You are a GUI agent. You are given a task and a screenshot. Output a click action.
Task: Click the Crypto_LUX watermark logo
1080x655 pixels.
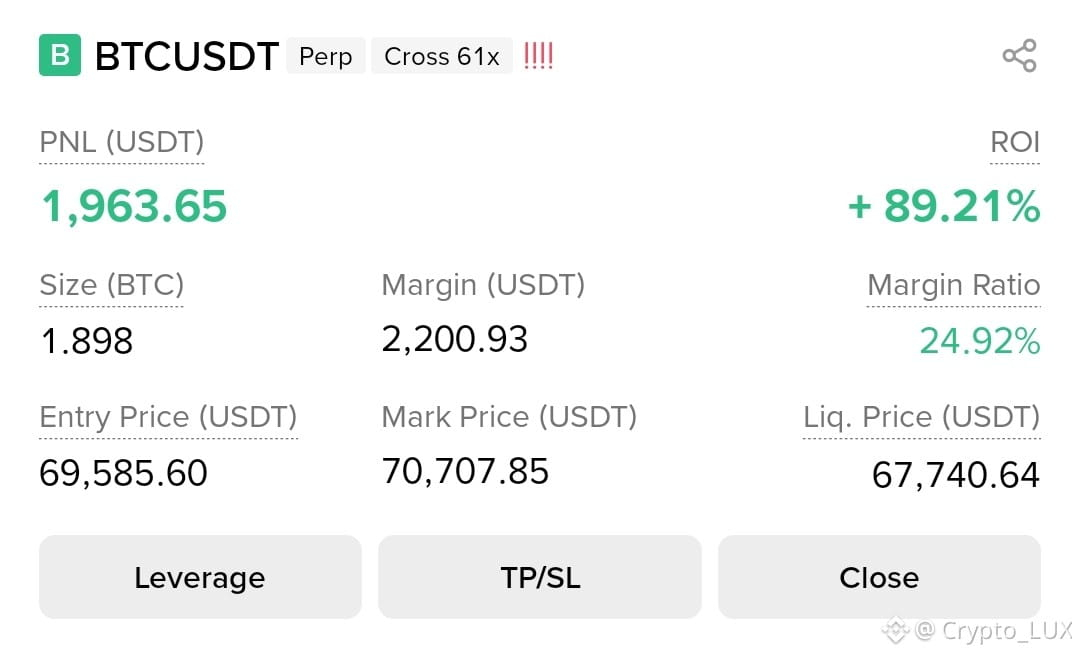977,630
